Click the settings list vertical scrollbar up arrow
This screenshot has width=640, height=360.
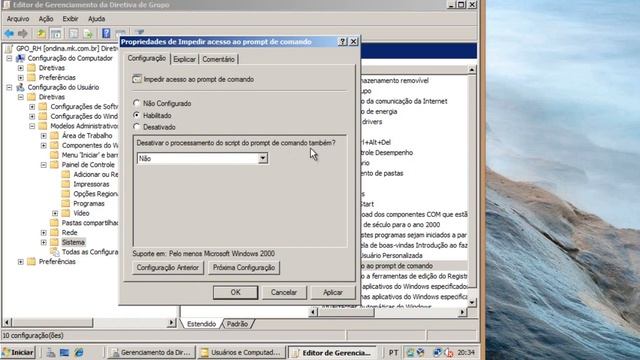tap(471, 70)
